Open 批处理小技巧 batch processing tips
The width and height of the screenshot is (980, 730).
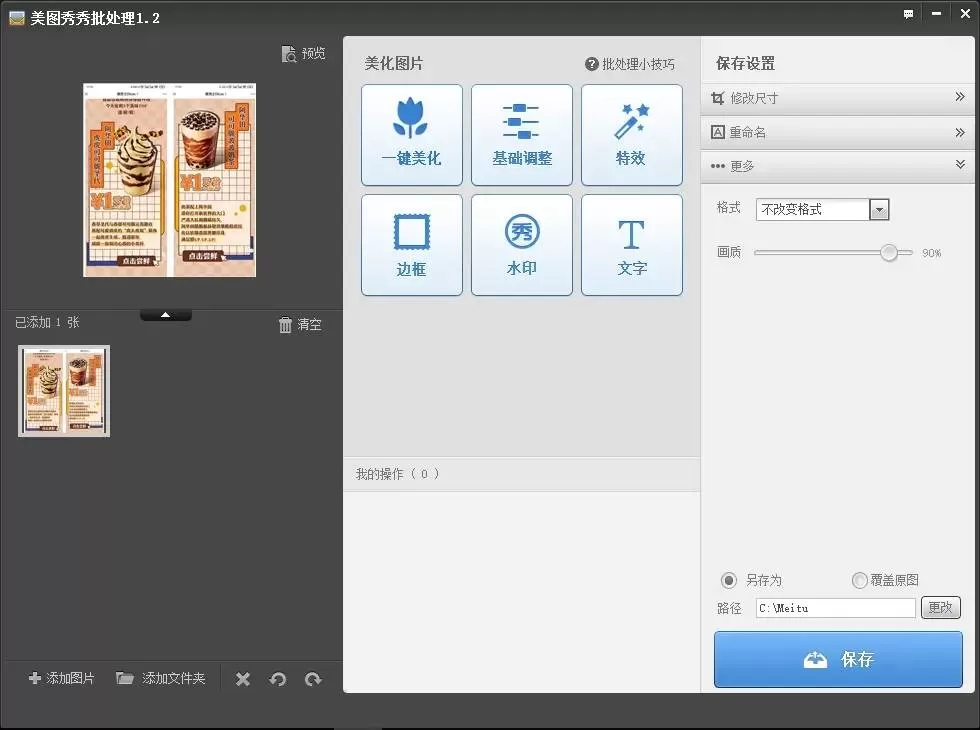633,63
